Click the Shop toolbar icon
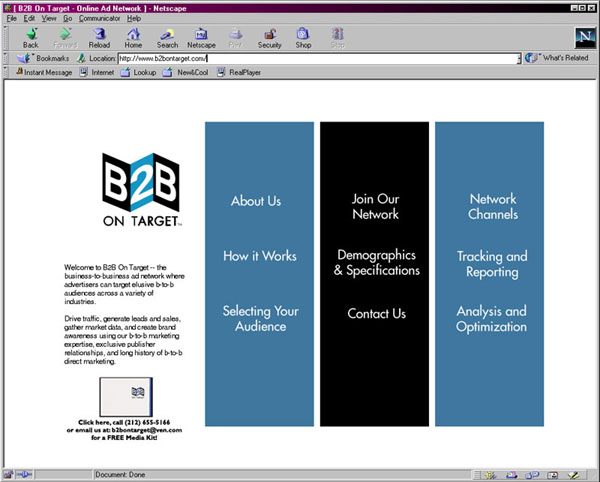 click(x=303, y=38)
